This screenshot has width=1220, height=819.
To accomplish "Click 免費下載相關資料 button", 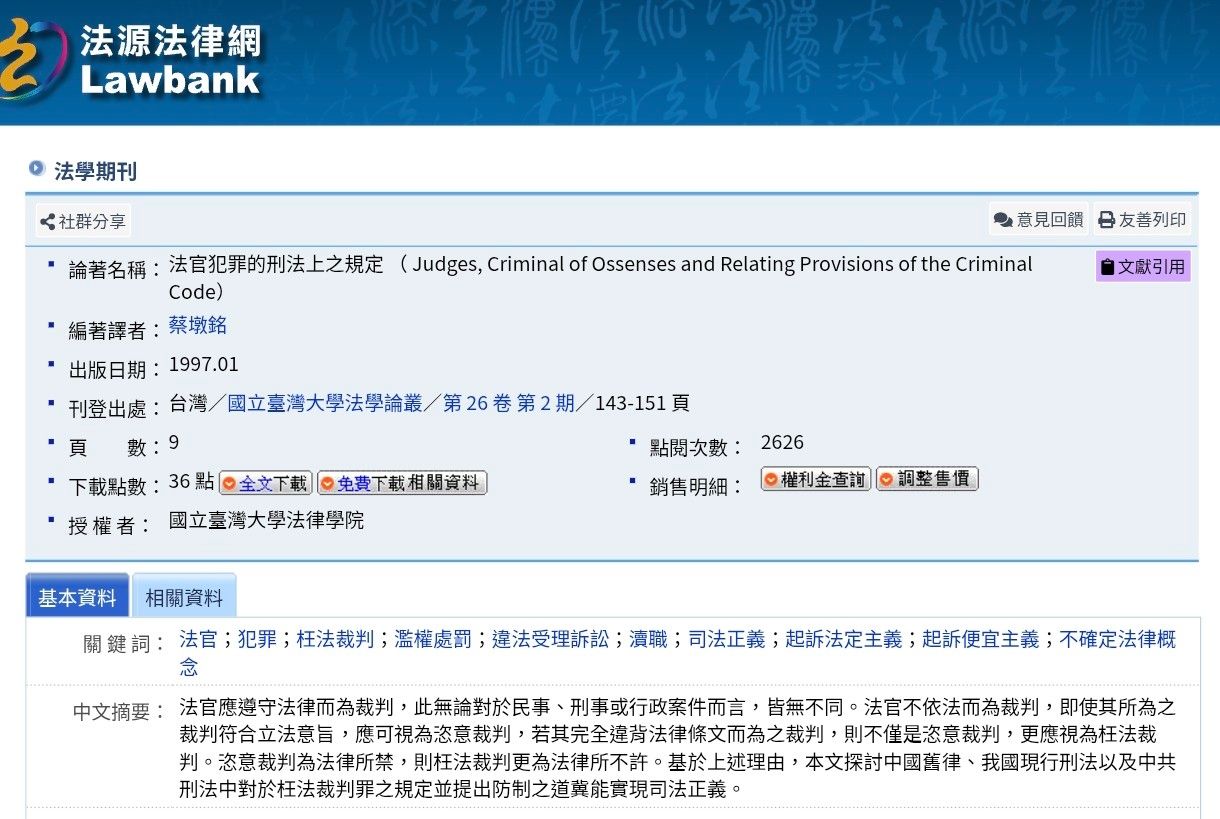I will click(x=402, y=484).
